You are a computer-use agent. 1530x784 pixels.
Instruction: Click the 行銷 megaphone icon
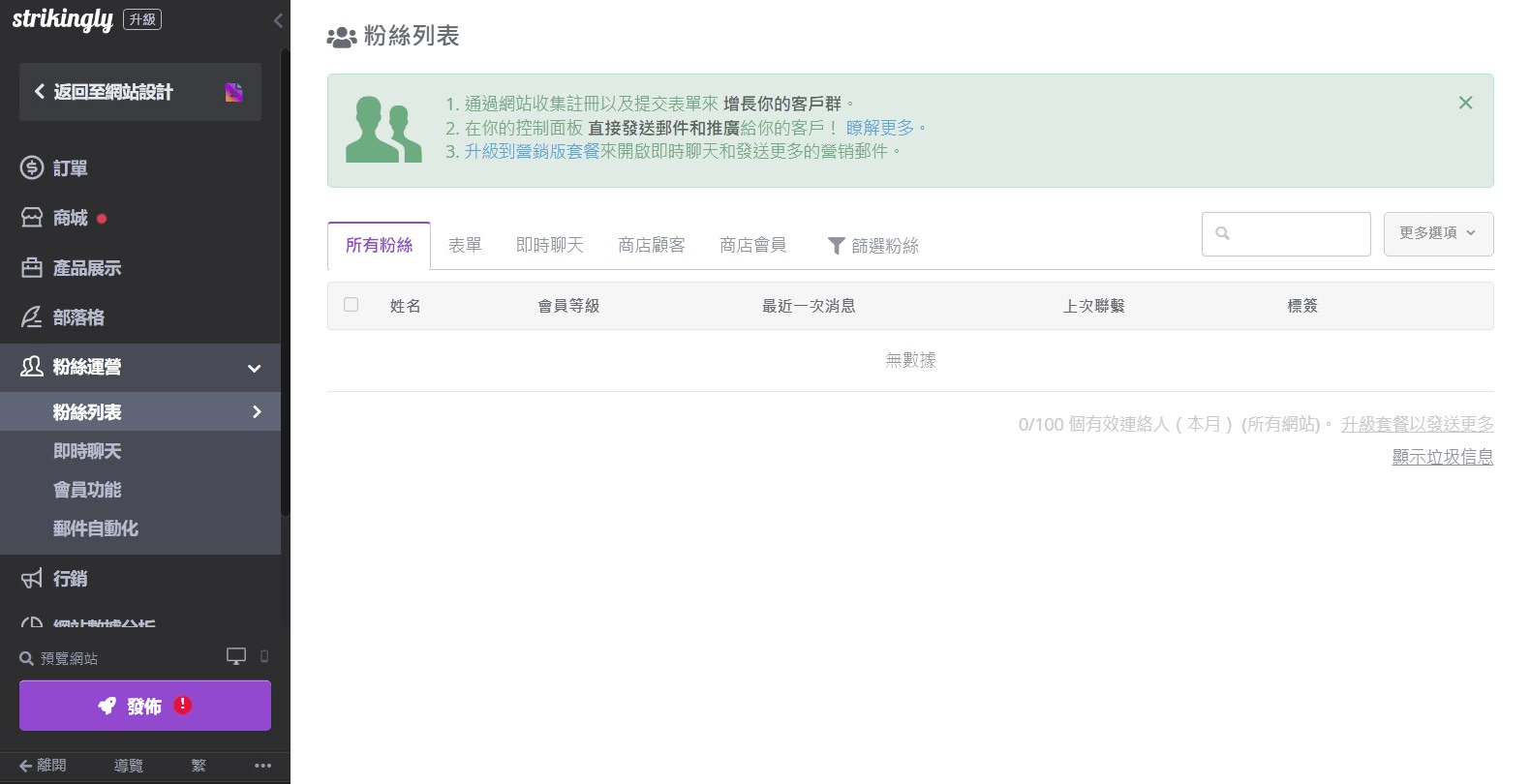(x=32, y=579)
